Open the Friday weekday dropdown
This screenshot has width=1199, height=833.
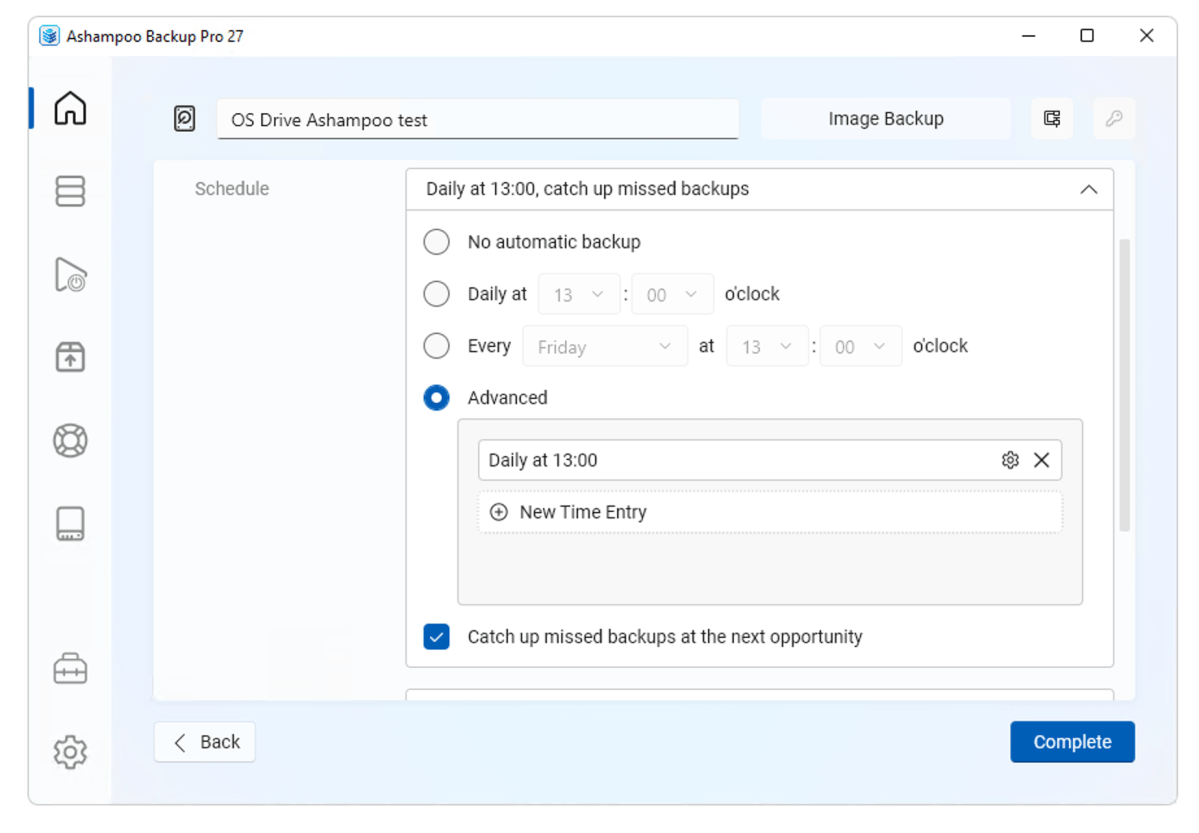tap(604, 347)
